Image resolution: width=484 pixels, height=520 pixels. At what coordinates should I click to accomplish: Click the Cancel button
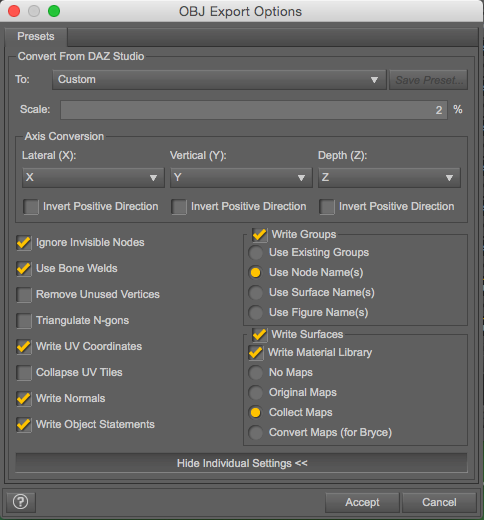[439, 502]
